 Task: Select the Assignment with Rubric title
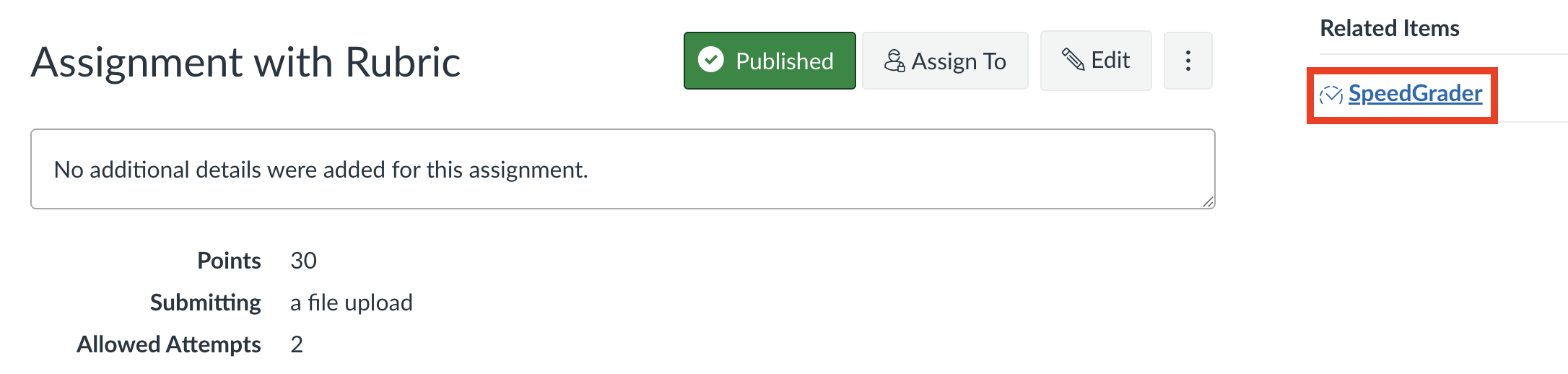(245, 62)
